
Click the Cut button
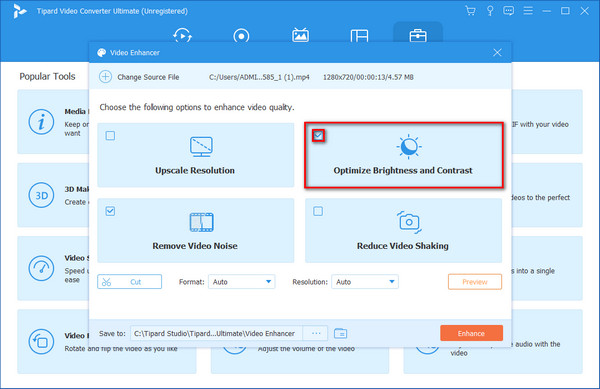click(129, 282)
